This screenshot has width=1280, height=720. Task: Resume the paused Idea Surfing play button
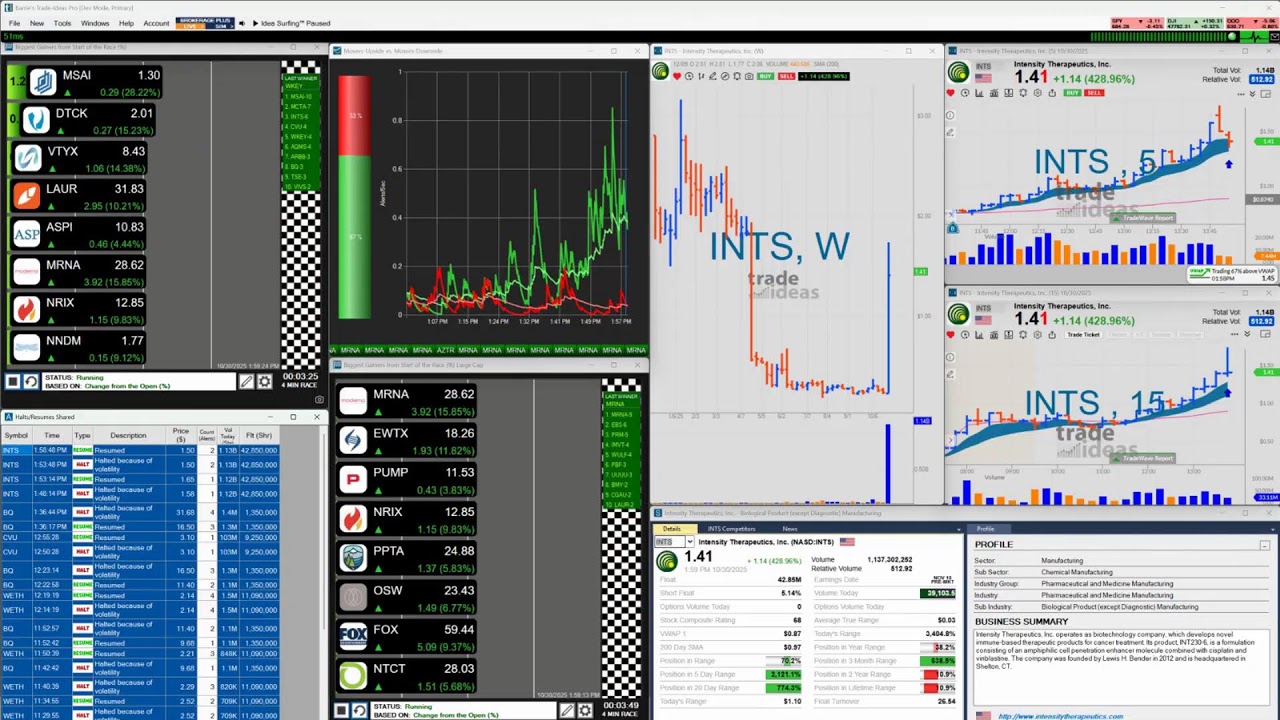(x=255, y=23)
